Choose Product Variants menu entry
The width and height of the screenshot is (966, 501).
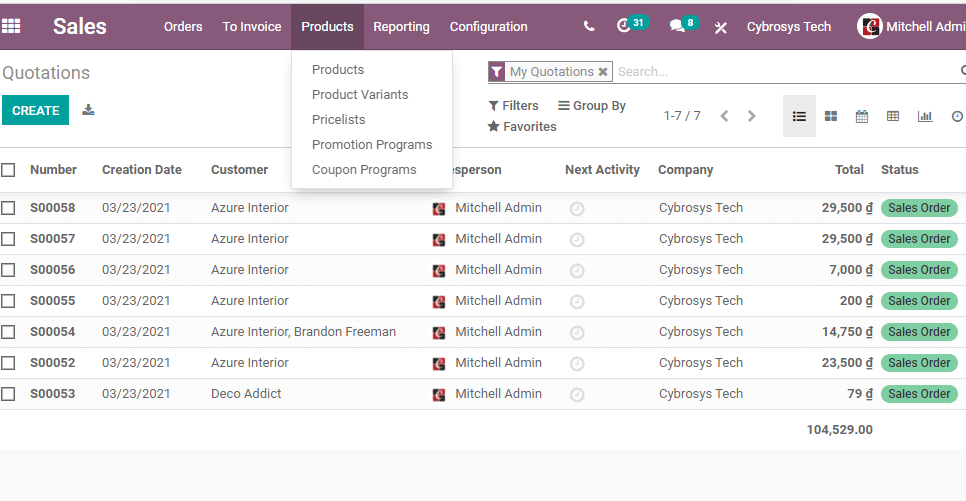coord(360,94)
